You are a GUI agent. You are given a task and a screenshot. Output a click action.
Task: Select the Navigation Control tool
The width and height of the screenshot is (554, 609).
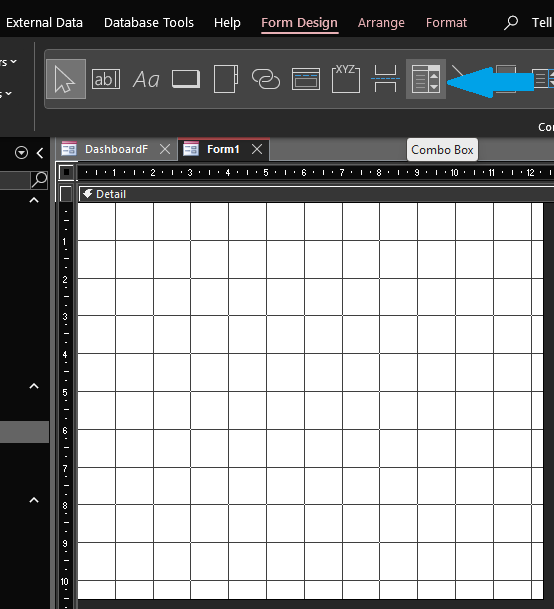tap(306, 79)
